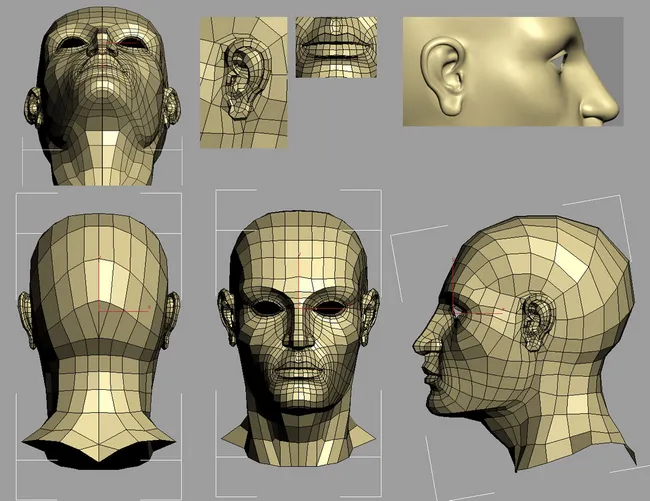This screenshot has height=501, width=650.
Task: Select the back-view head wireframe model
Action: coord(99,341)
